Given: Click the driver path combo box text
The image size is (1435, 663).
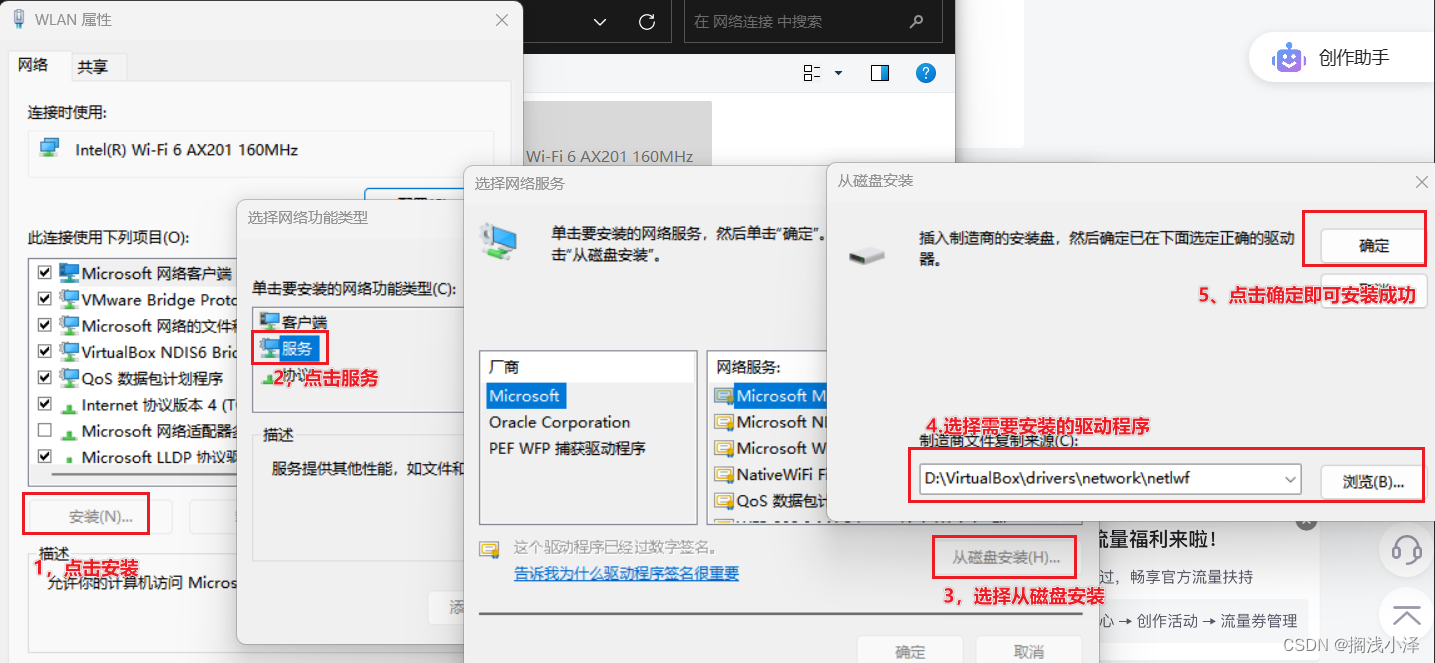Looking at the screenshot, I should click(x=1057, y=479).
